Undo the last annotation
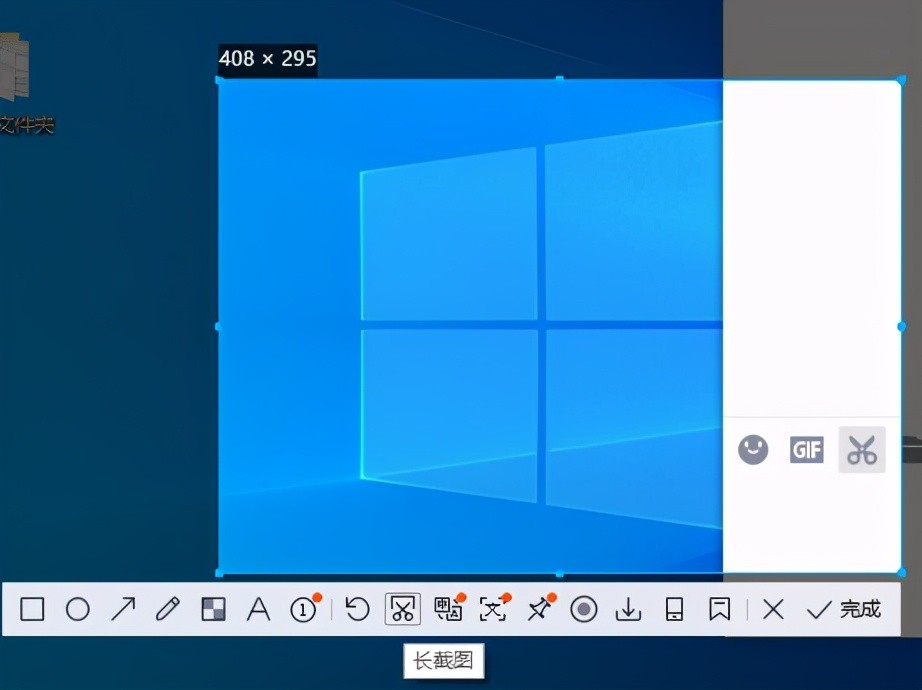The image size is (922, 690). [357, 609]
